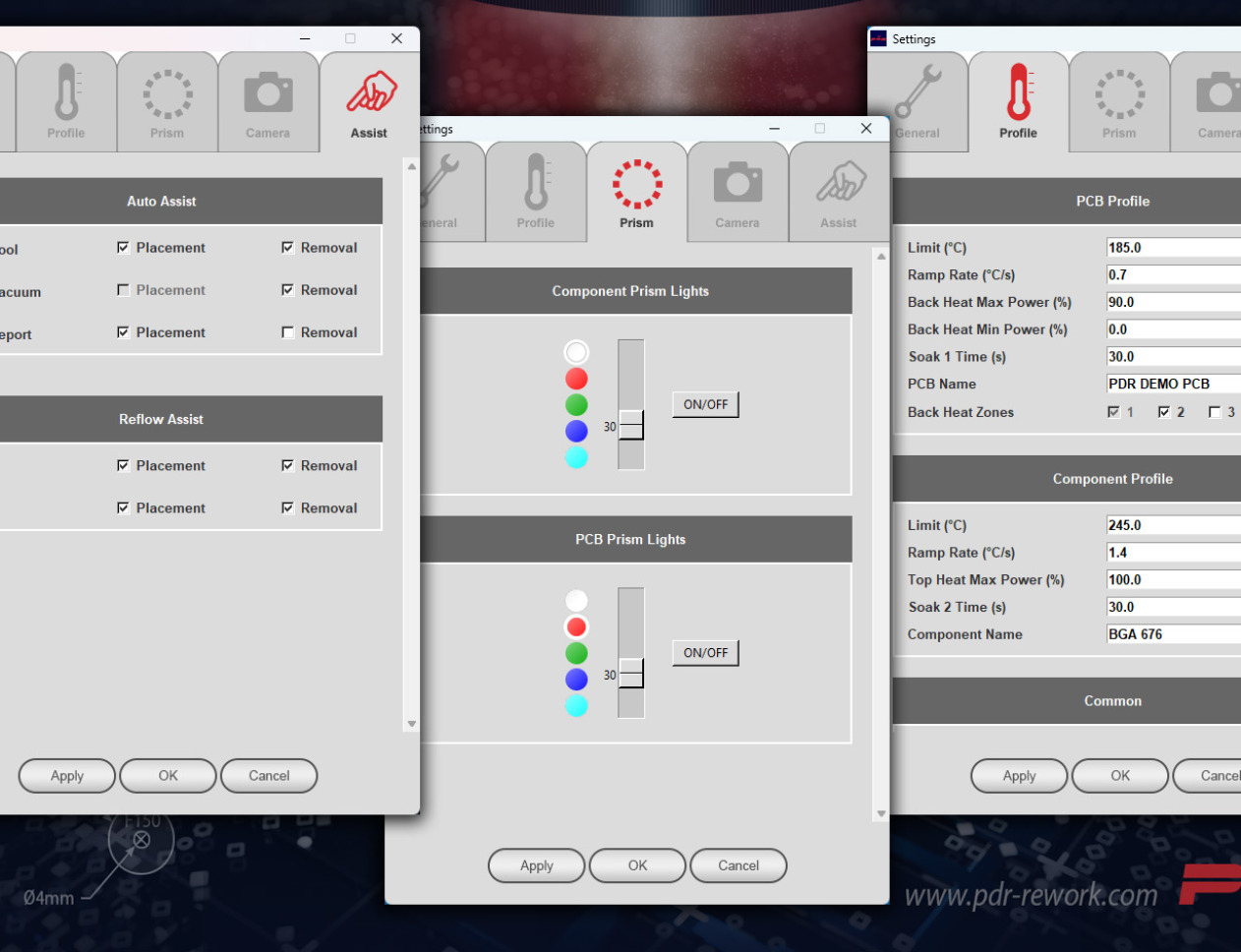
Task: Toggle Back Heat Zone 2 checkbox
Action: click(x=1164, y=412)
